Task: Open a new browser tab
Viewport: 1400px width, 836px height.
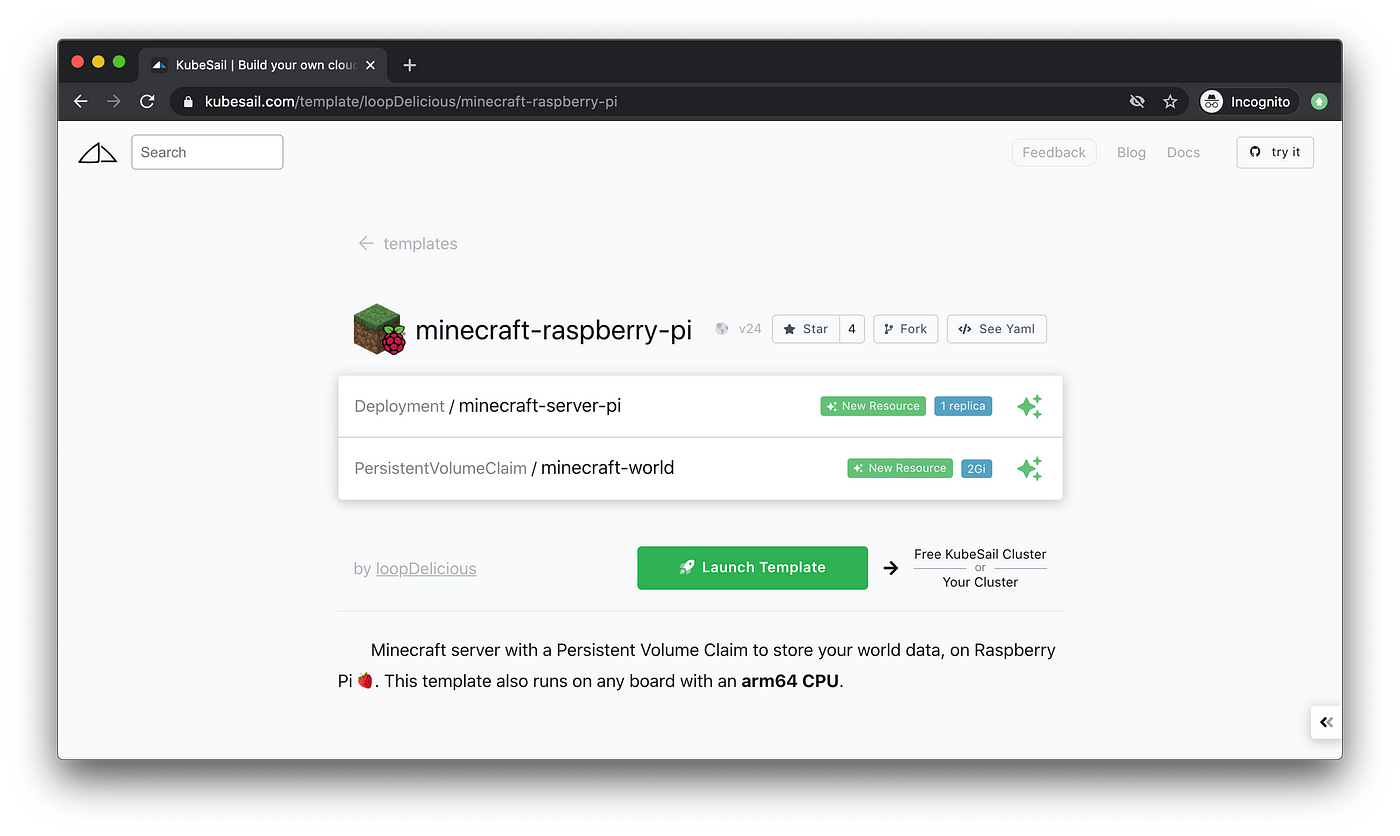Action: coord(409,65)
